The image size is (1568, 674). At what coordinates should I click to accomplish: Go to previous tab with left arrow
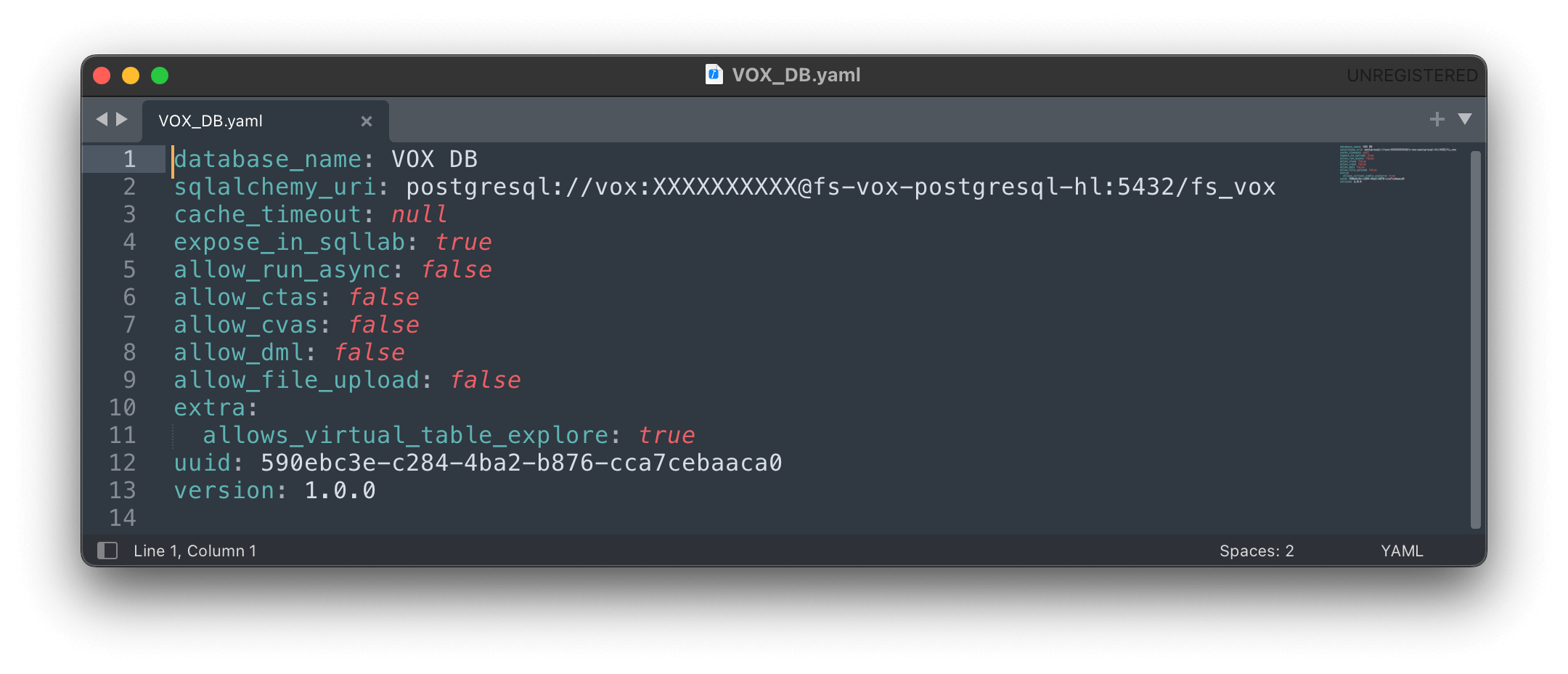(x=102, y=119)
